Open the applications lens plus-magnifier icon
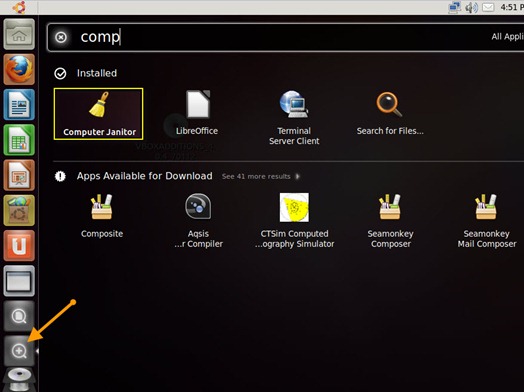 [x=19, y=351]
